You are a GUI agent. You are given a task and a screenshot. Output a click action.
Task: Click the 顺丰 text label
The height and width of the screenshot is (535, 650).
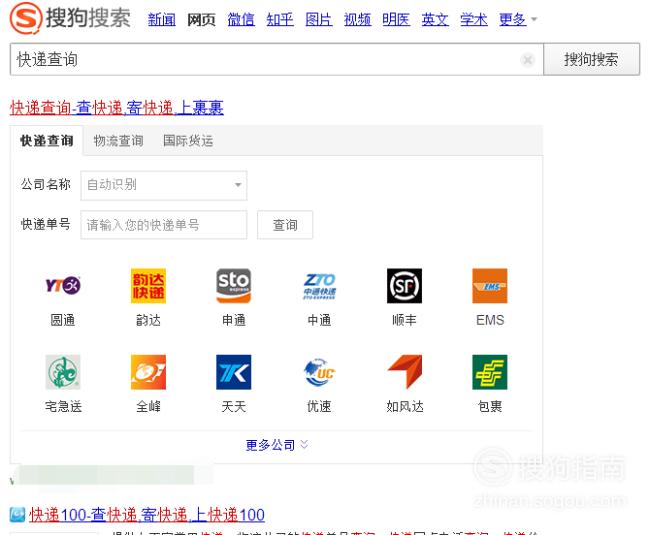tap(404, 320)
